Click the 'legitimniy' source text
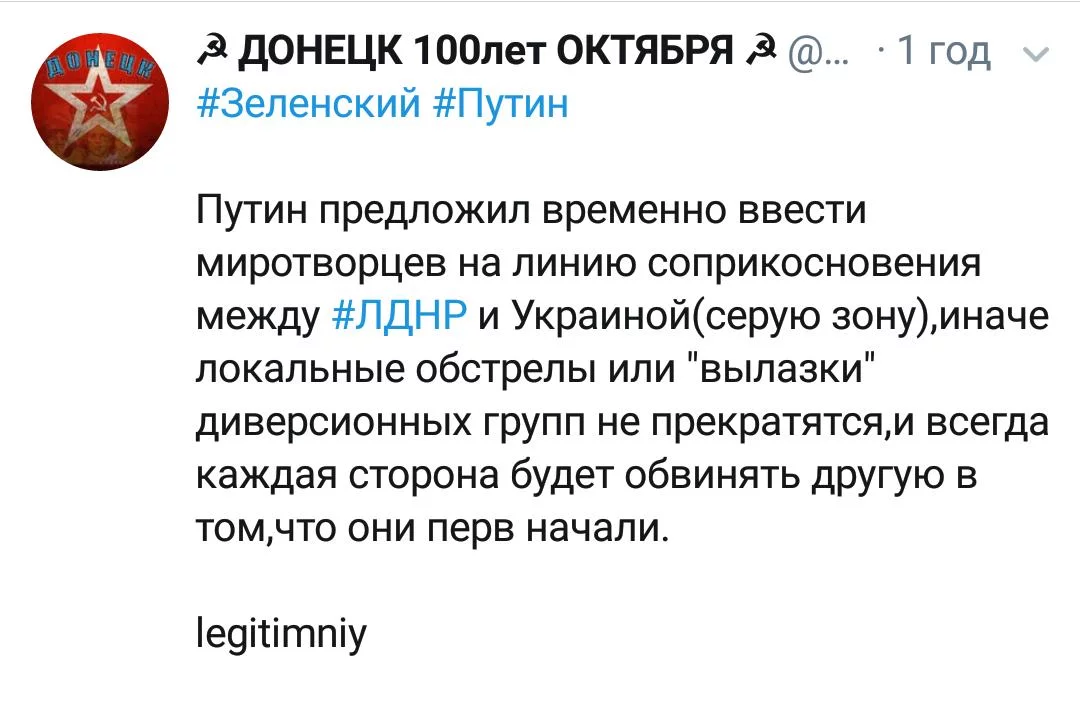 pyautogui.click(x=283, y=633)
